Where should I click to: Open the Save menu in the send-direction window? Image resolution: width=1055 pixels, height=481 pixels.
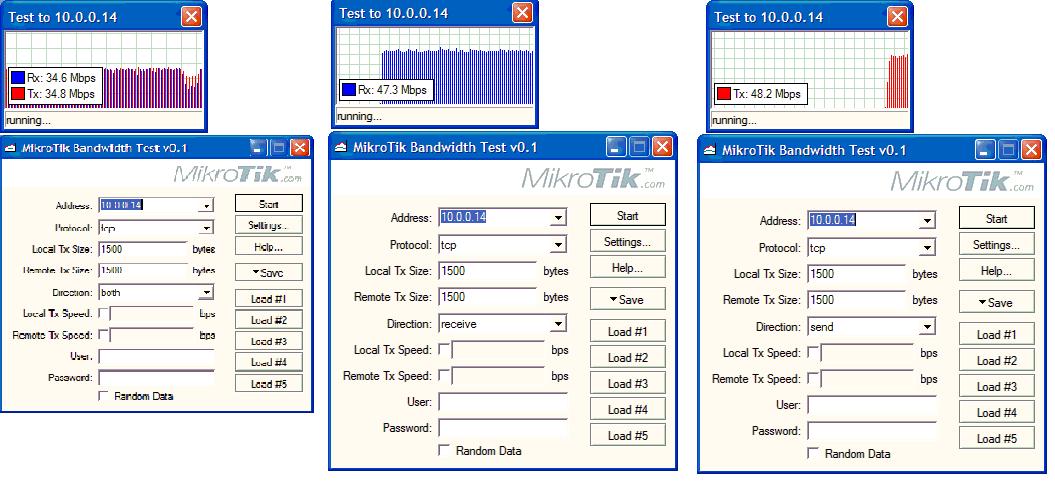[996, 302]
